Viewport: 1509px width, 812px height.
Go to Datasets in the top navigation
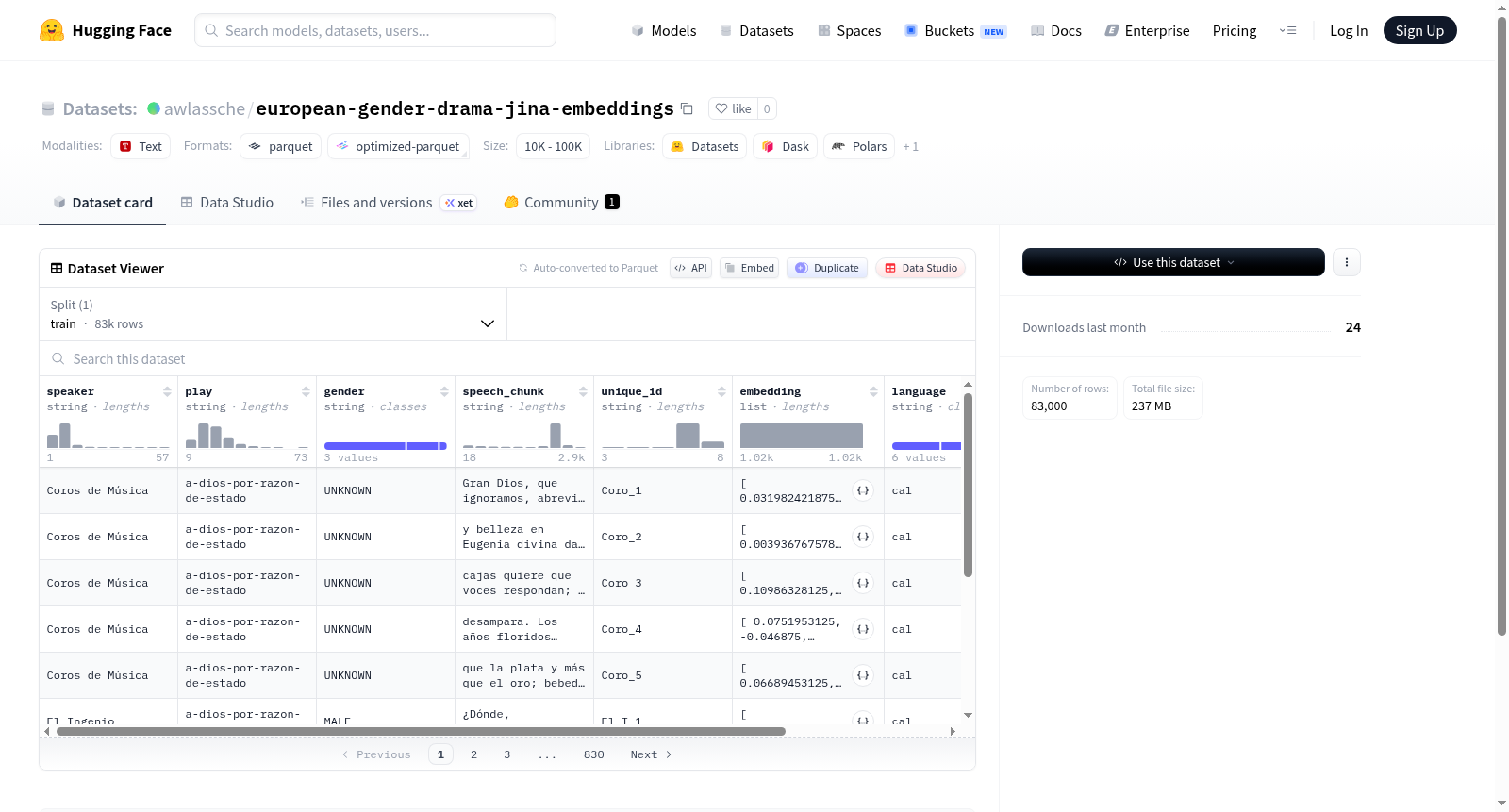[x=756, y=30]
